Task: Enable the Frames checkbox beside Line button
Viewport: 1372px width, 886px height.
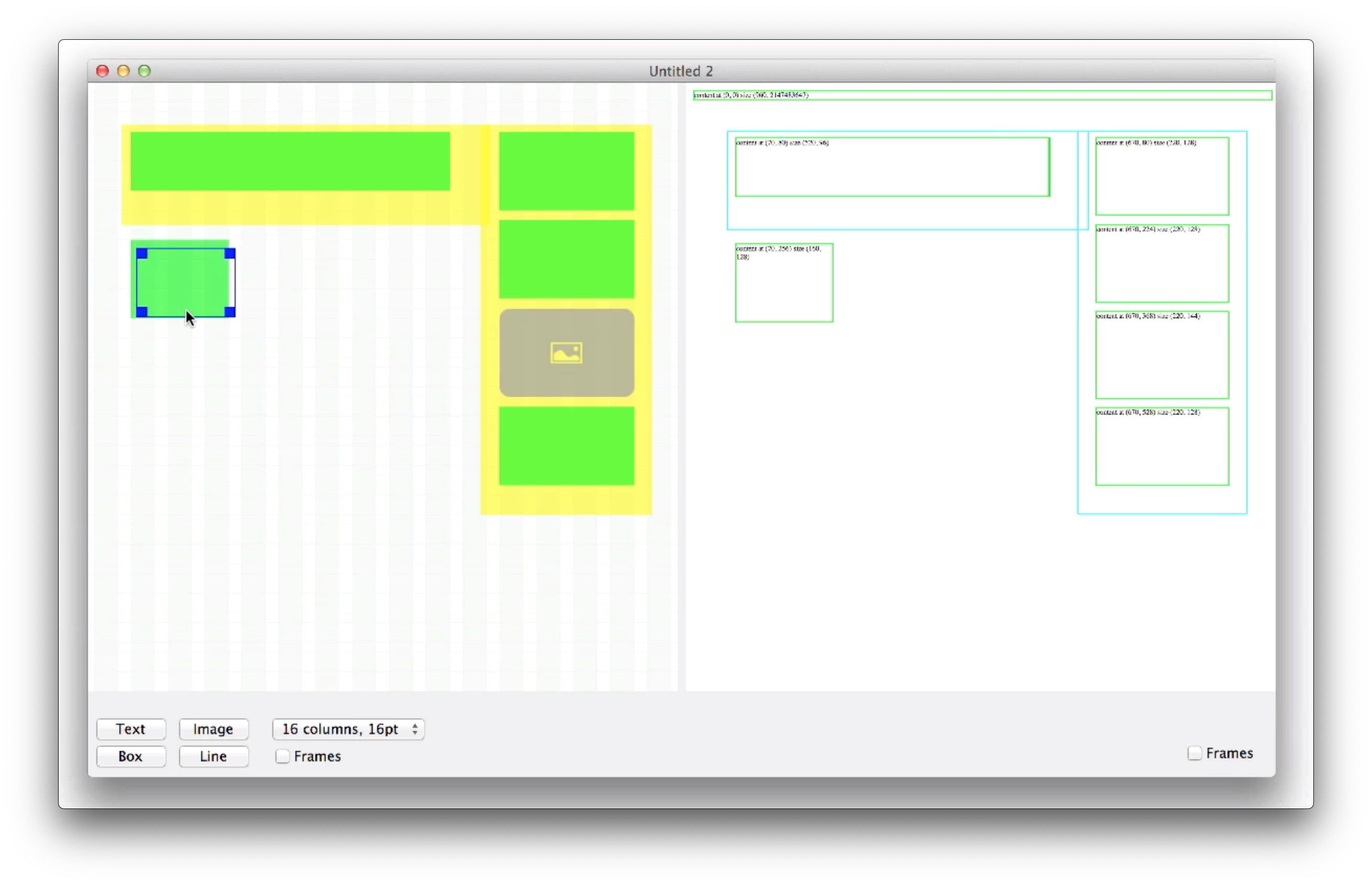Action: [x=282, y=756]
